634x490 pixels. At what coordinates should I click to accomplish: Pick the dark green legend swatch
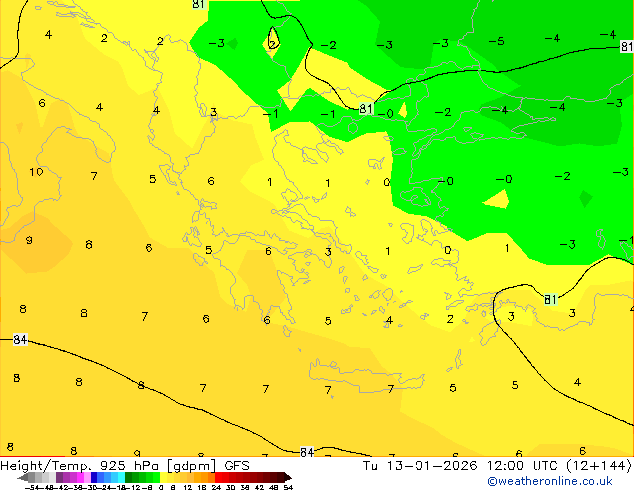coord(129,477)
